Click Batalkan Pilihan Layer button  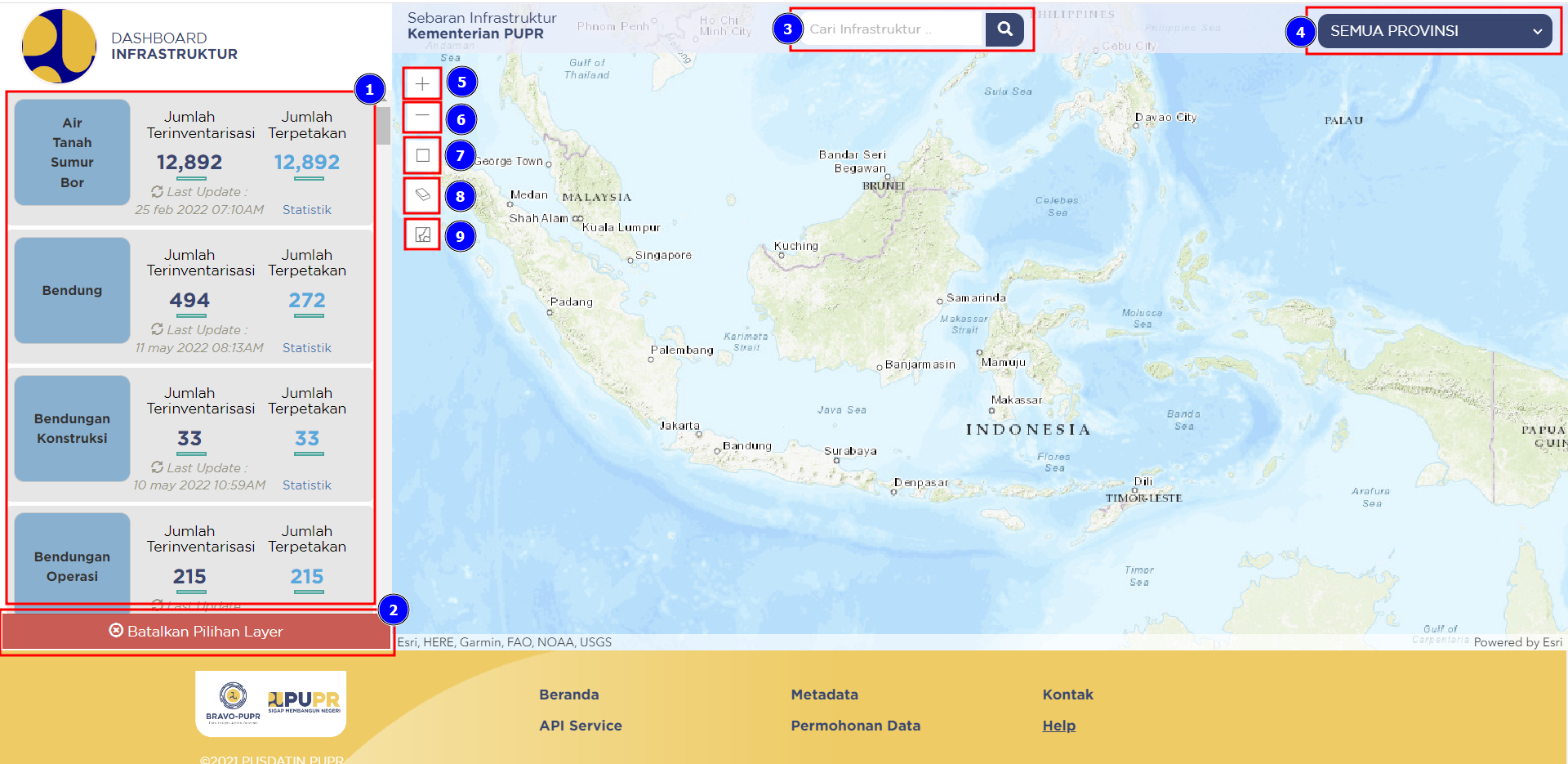tap(196, 632)
